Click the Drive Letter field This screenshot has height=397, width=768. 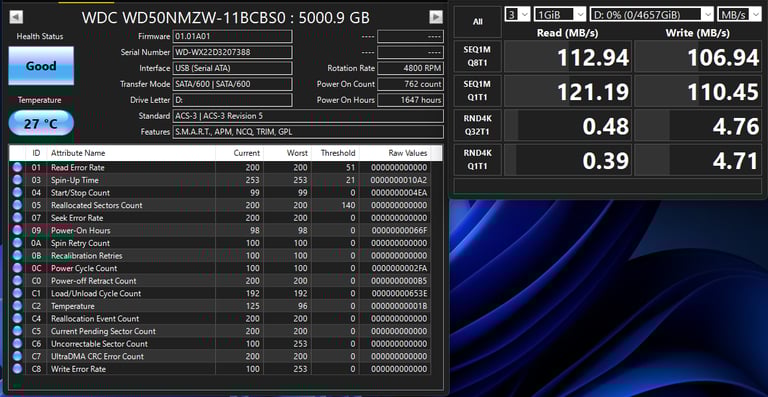tap(233, 100)
